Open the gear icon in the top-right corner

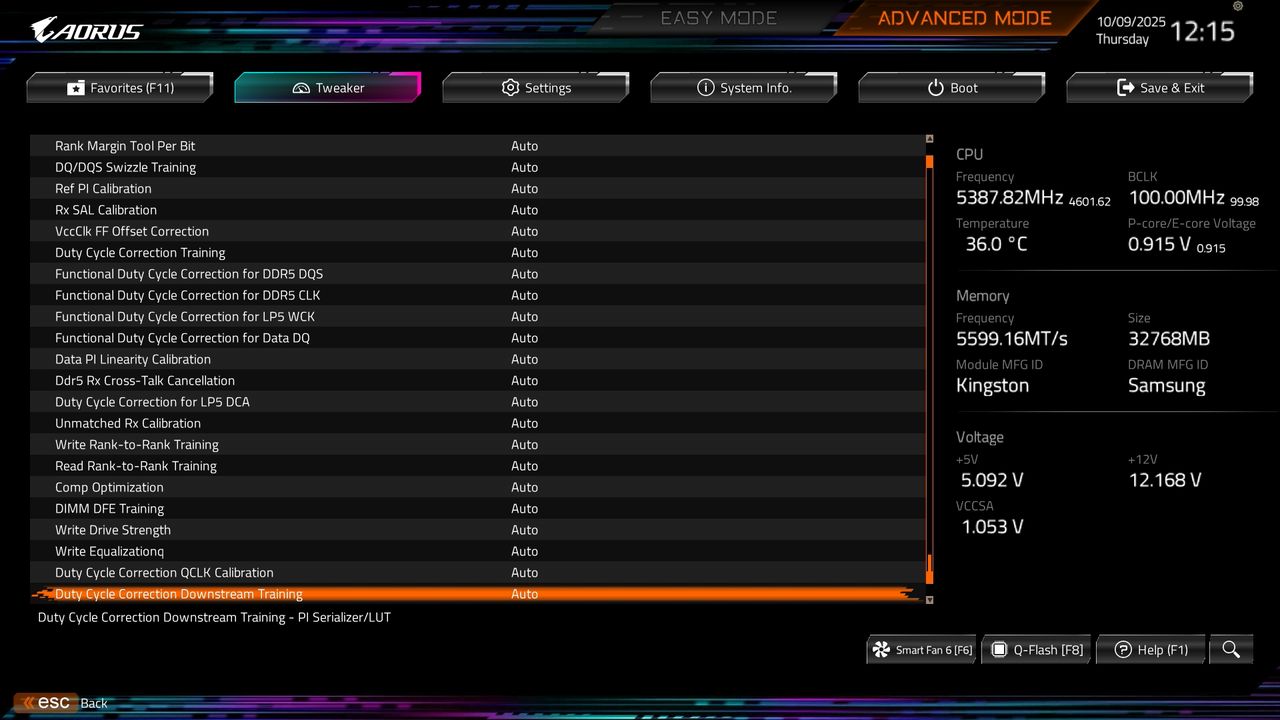click(1237, 7)
